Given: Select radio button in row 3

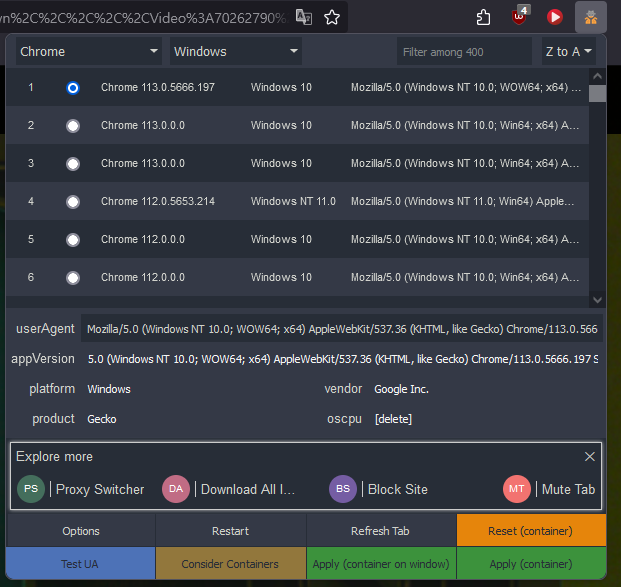Looking at the screenshot, I should pos(73,164).
